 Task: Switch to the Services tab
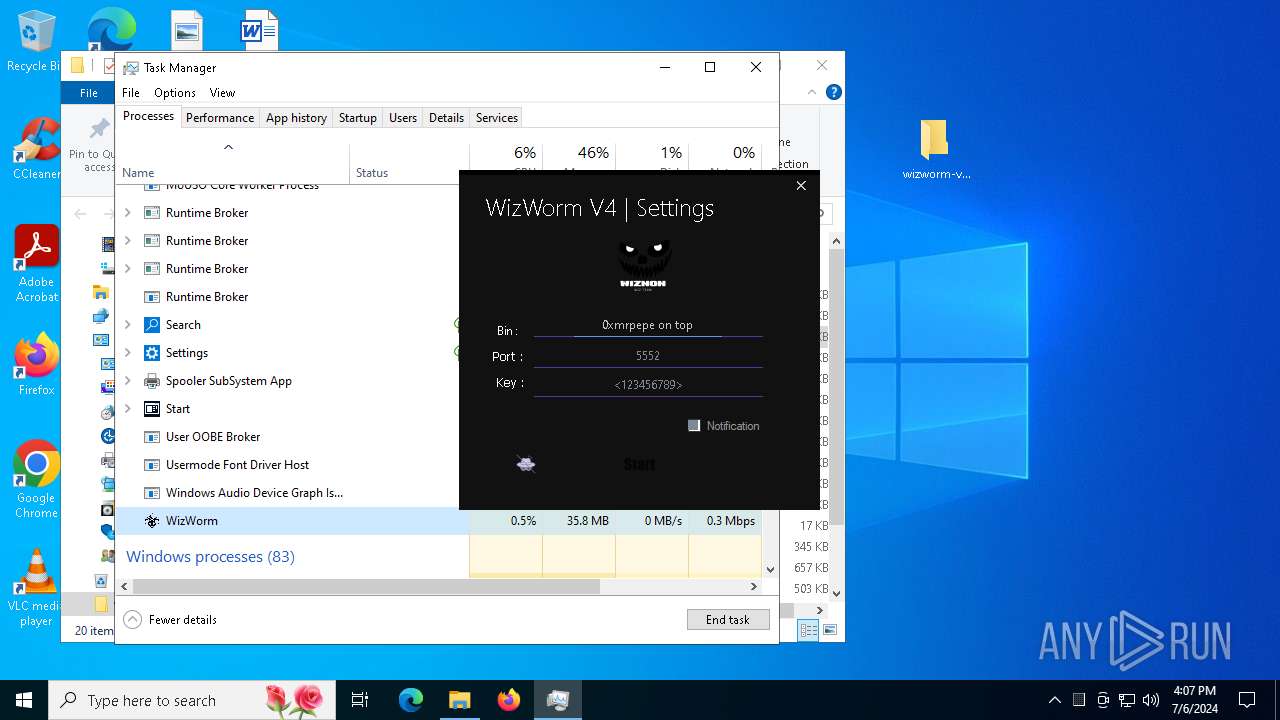497,117
